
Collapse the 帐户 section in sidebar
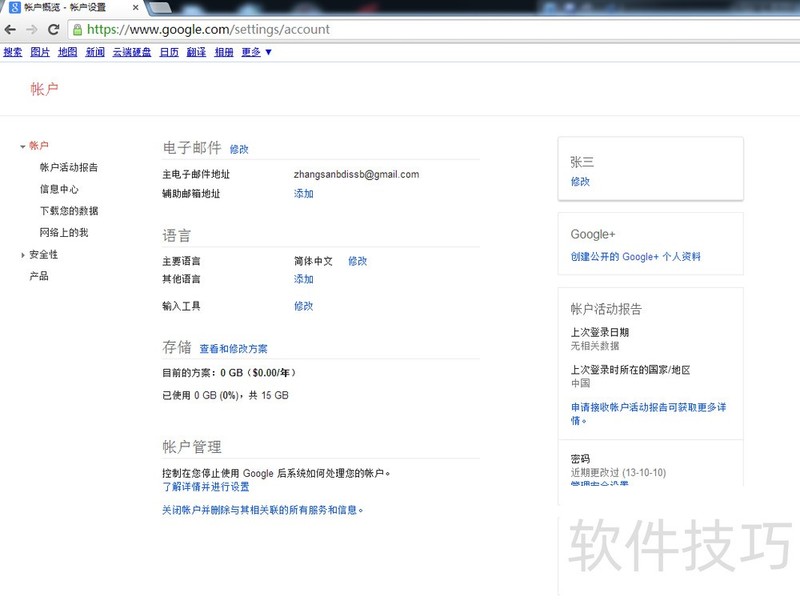(x=22, y=146)
